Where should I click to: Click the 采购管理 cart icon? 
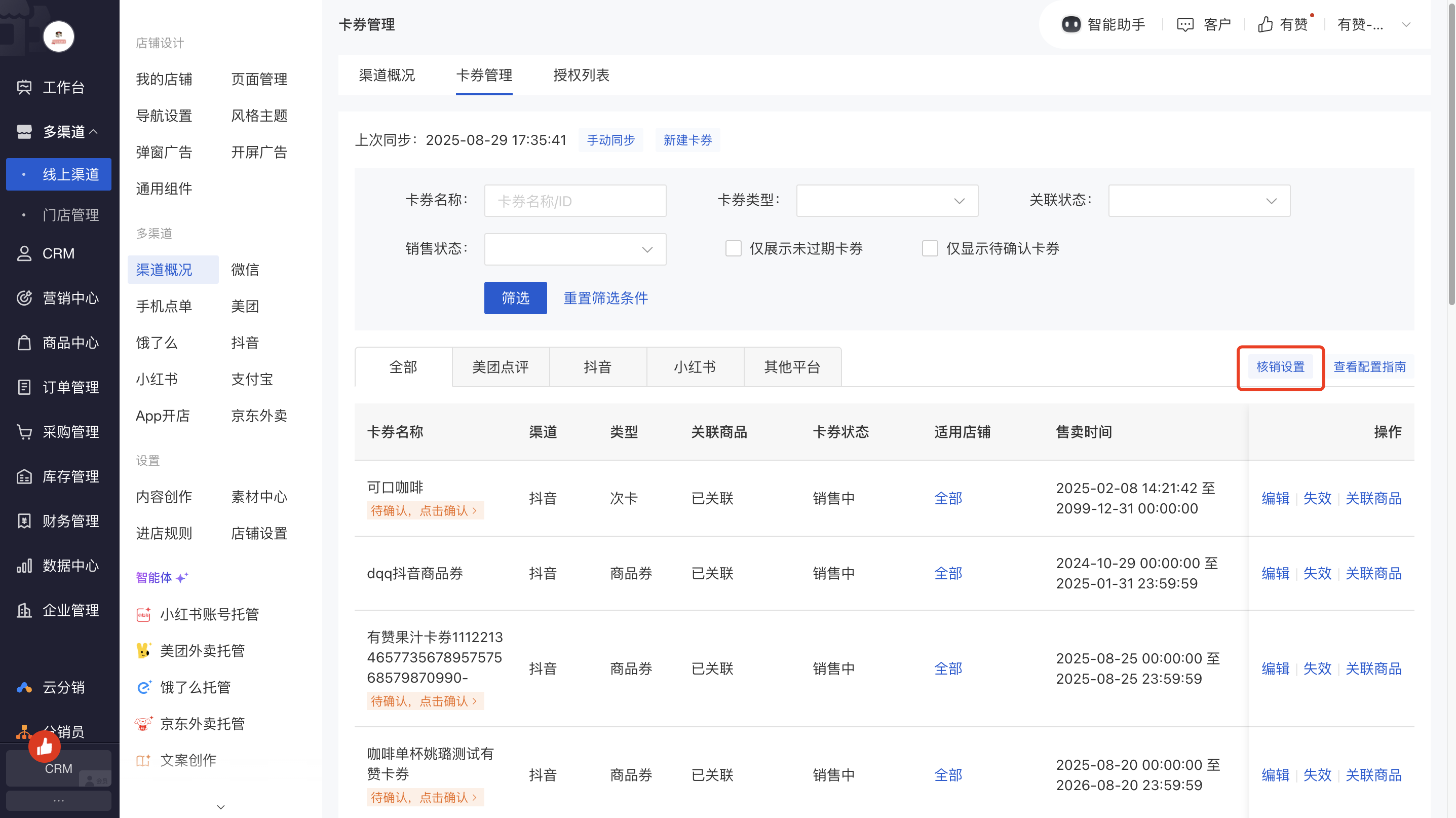24,432
